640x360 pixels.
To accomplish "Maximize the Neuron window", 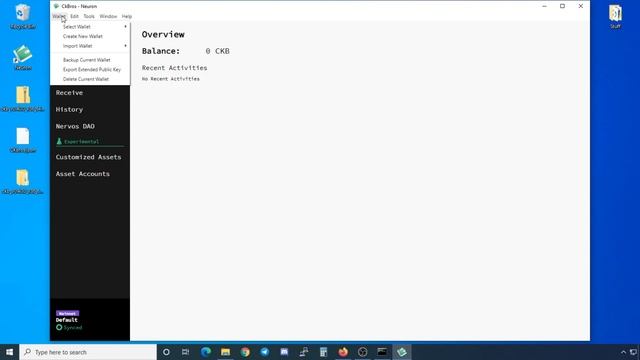I will [562, 6].
